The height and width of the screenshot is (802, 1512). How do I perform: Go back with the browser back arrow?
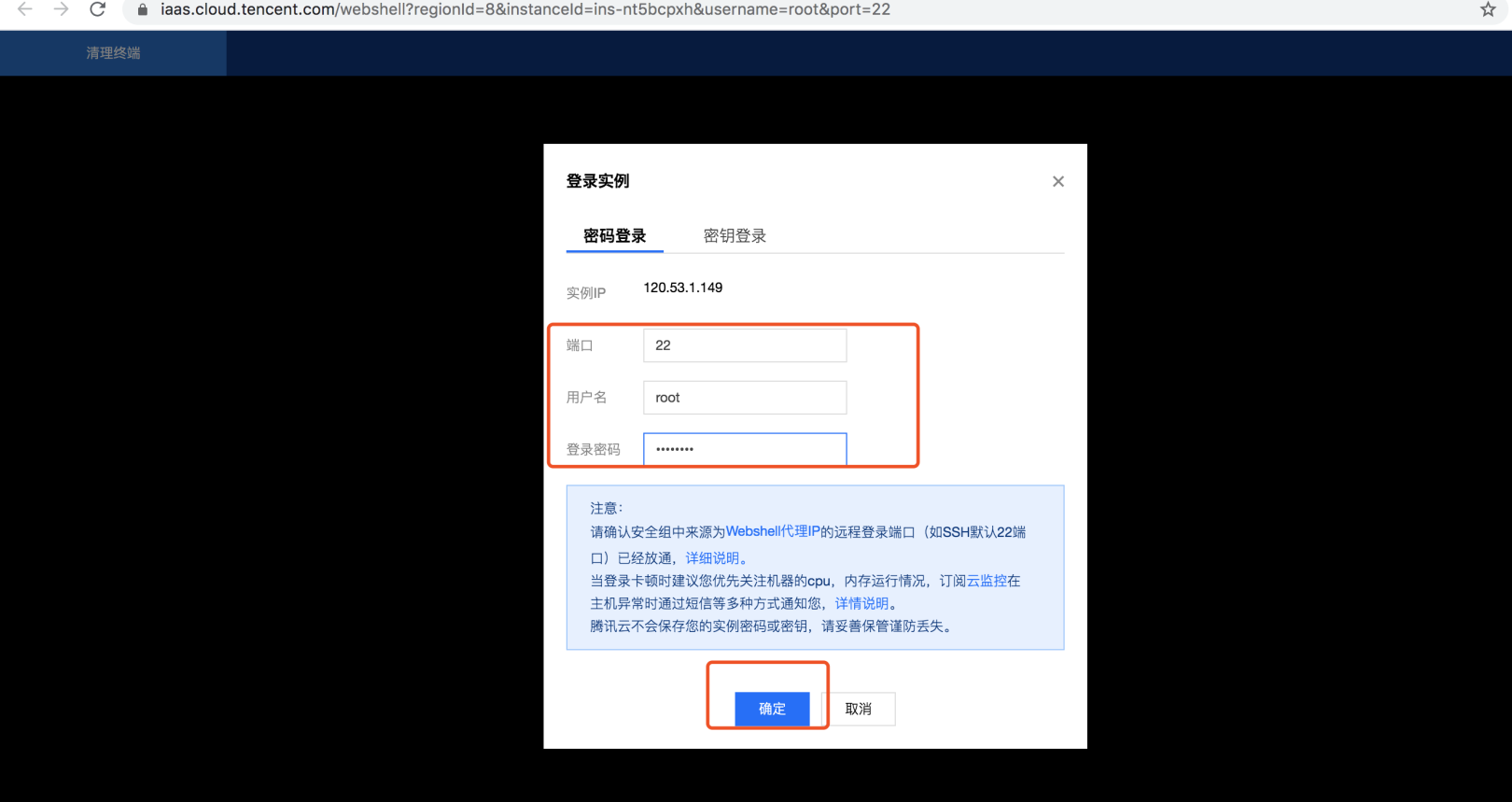(x=25, y=9)
